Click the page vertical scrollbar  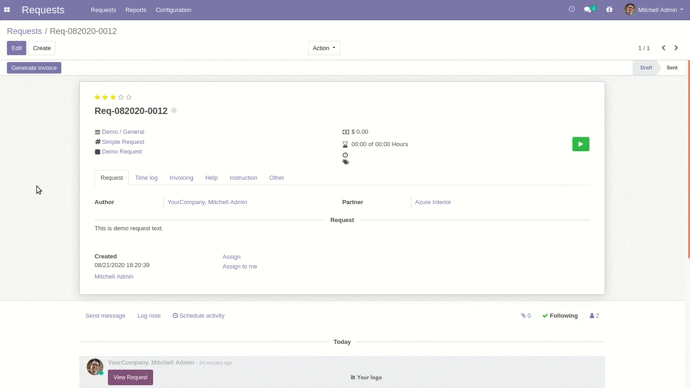tap(688, 159)
